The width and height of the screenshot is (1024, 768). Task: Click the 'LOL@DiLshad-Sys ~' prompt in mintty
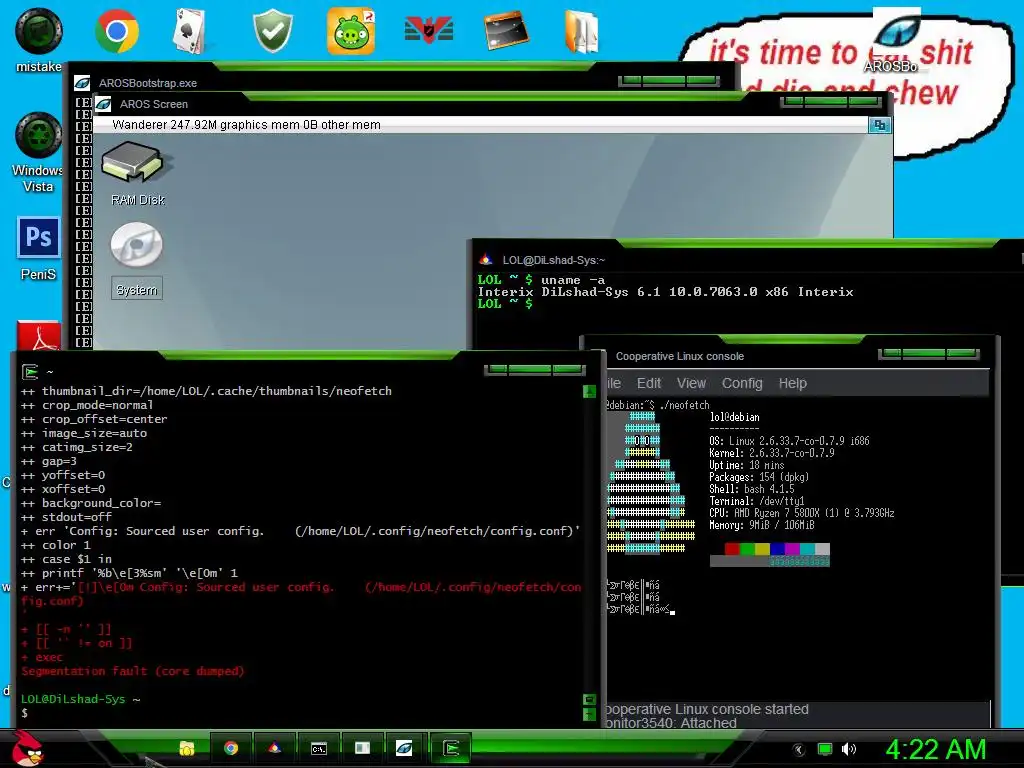pyautogui.click(x=80, y=699)
